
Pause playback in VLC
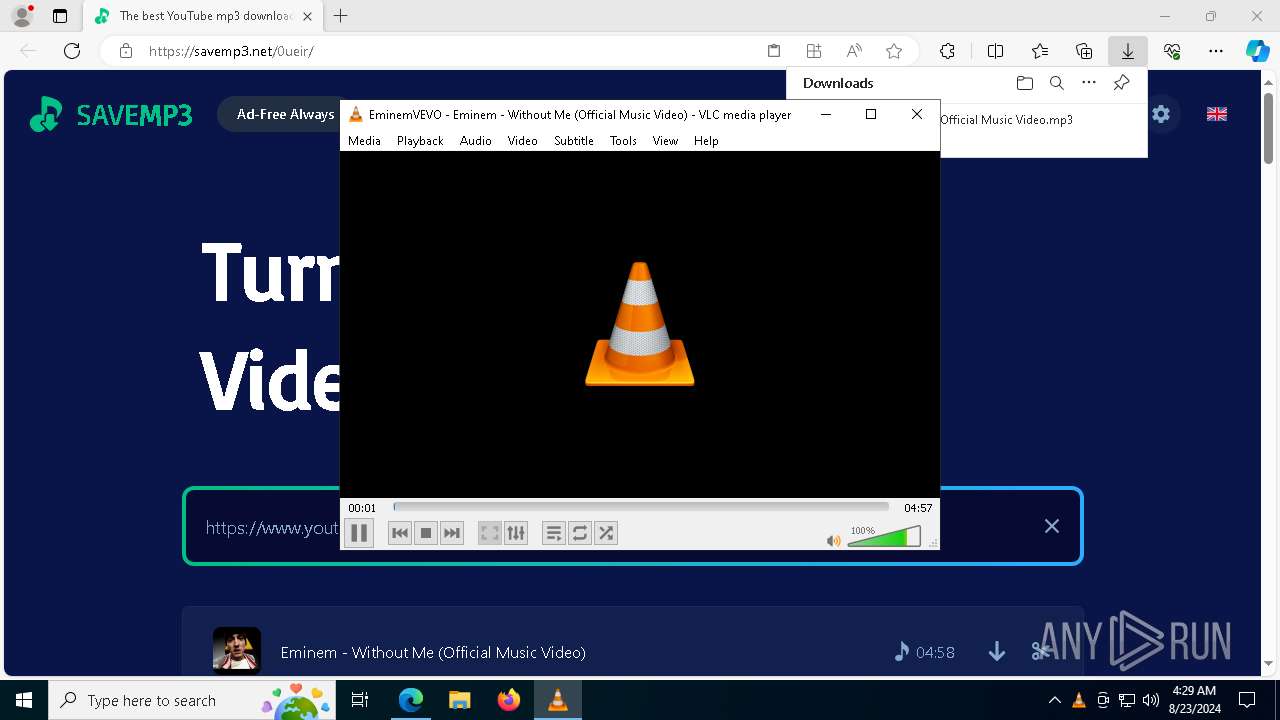tap(359, 533)
